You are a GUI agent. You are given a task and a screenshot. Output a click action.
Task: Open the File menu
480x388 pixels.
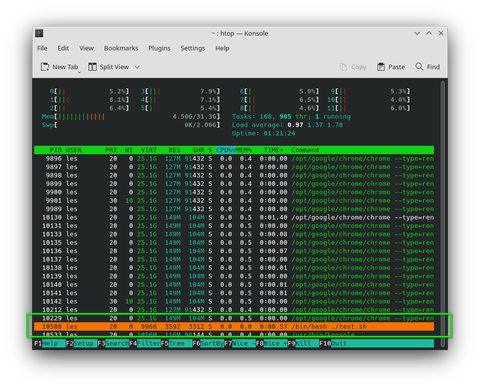click(x=42, y=48)
